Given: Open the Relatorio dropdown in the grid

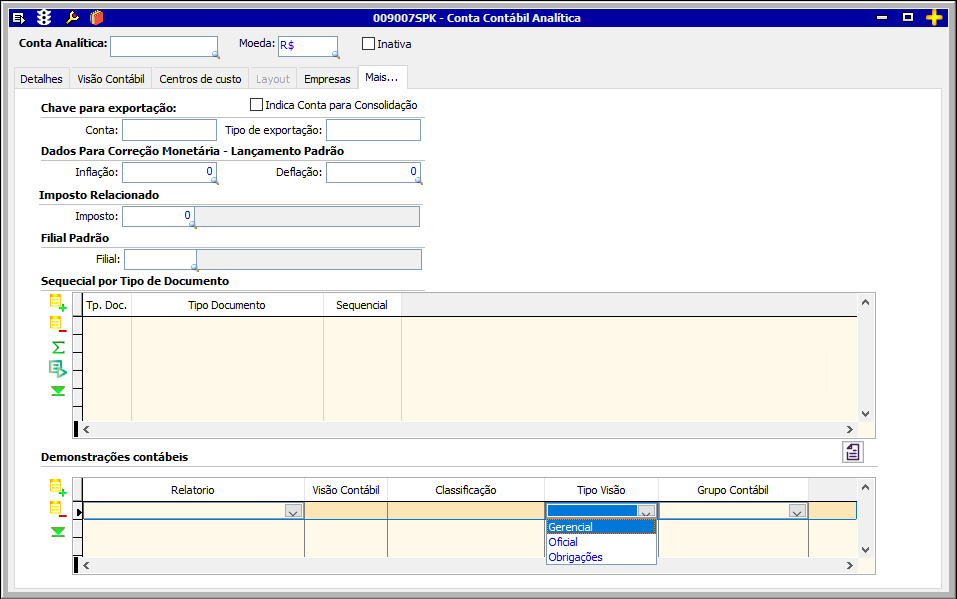Looking at the screenshot, I should [293, 511].
